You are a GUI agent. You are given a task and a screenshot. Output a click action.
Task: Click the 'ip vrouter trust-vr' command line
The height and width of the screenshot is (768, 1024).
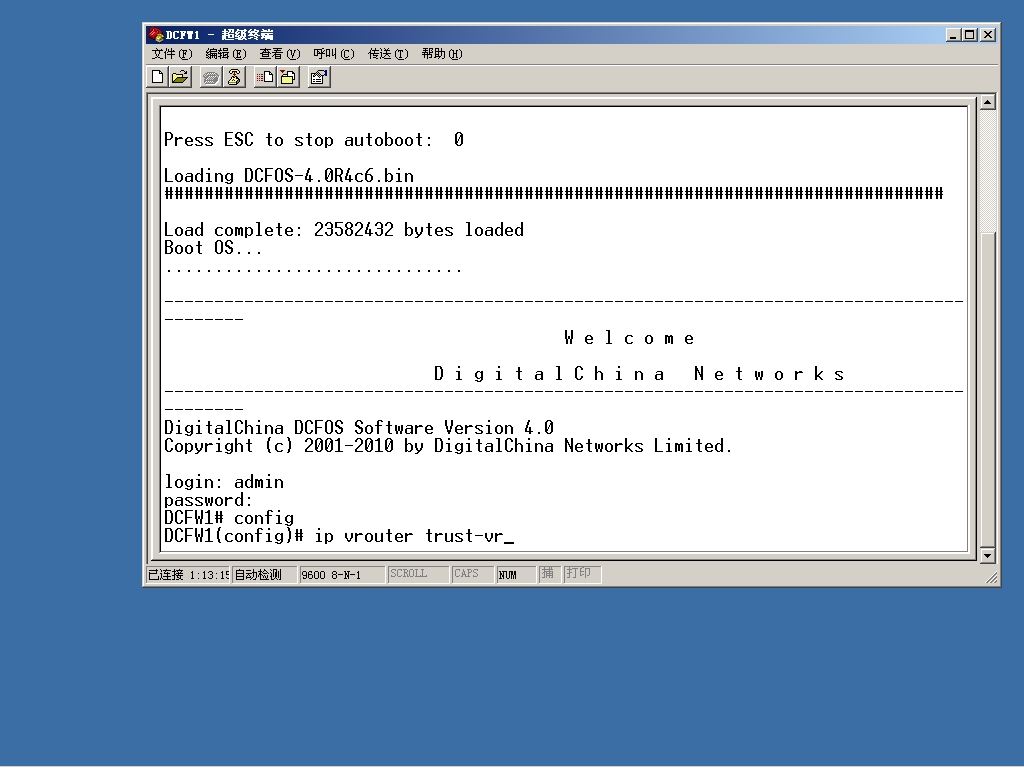(x=339, y=537)
